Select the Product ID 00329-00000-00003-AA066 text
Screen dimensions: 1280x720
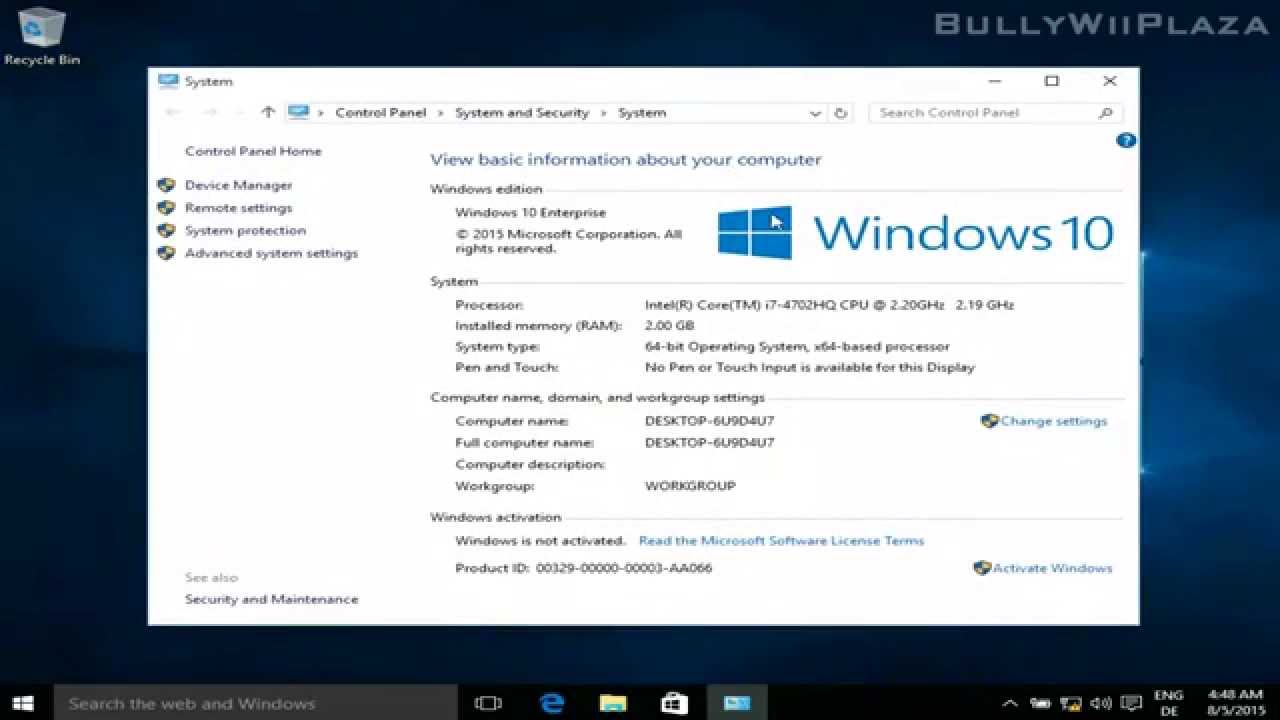[624, 568]
